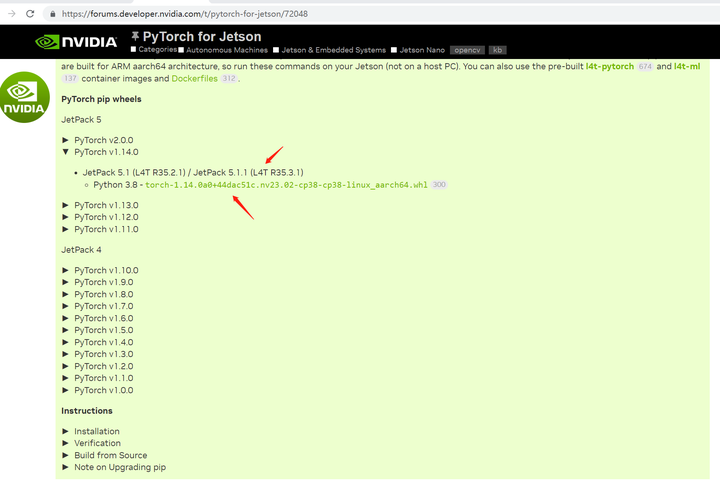Expand the Build from Source instructions
This screenshot has width=720, height=491.
point(105,455)
